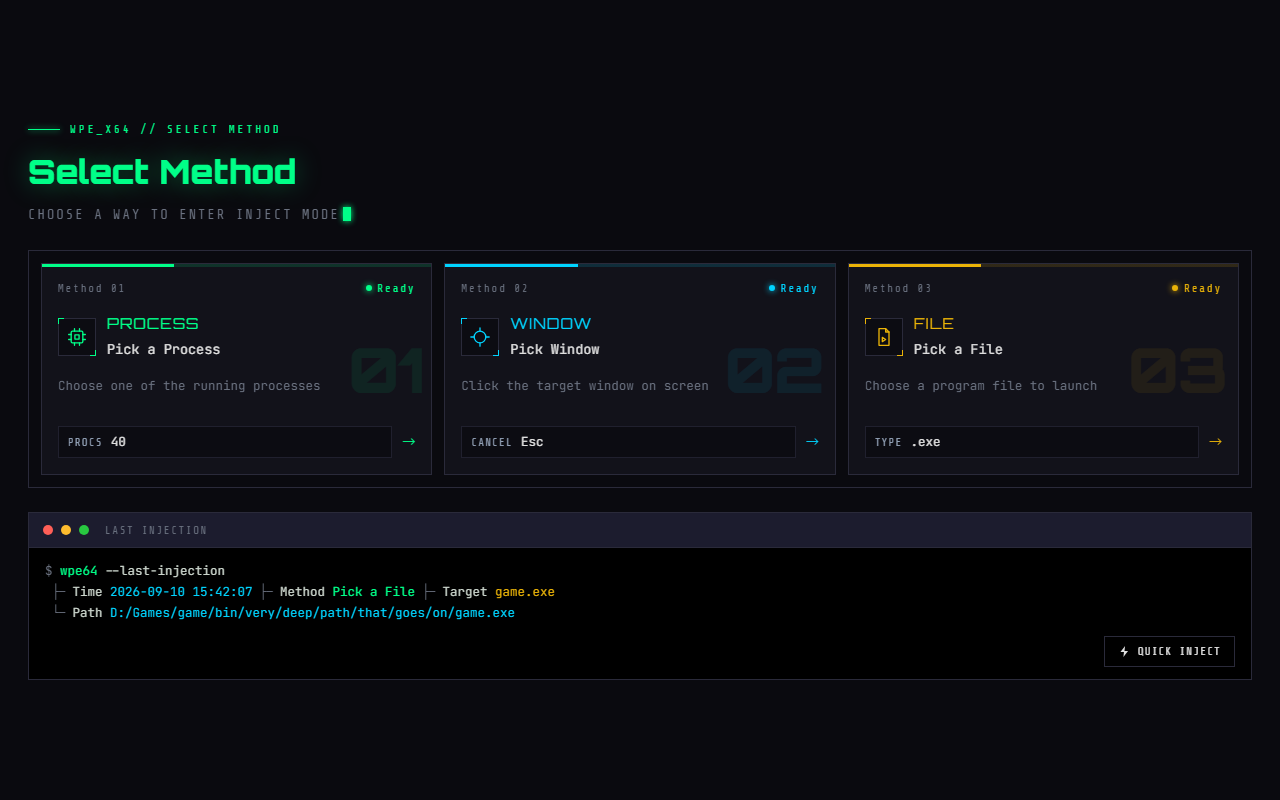
Task: Click 'Choose one of the running processes' text
Action: 189,386
